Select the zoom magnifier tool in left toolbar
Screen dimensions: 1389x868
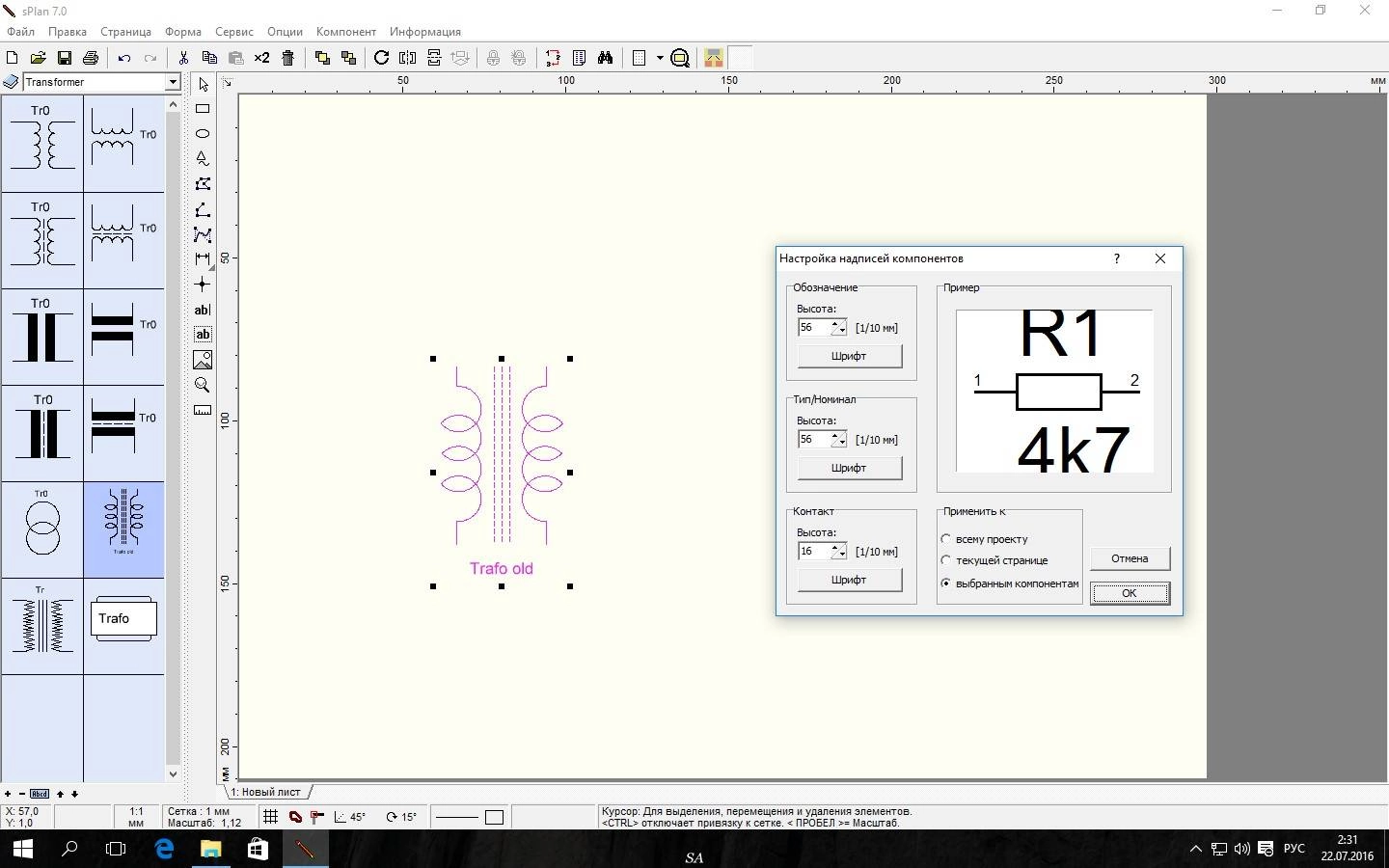[203, 385]
